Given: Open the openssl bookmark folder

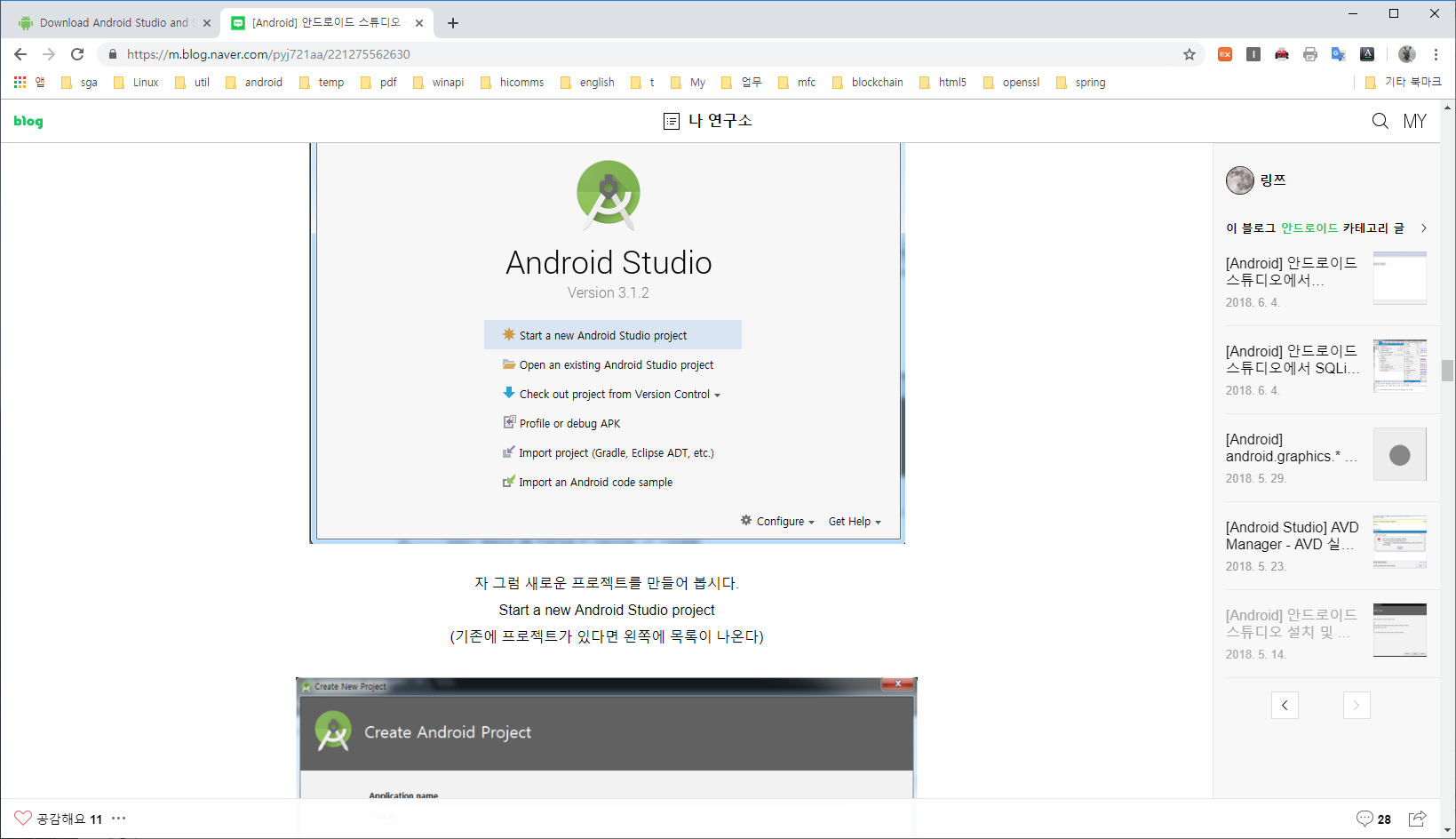Looking at the screenshot, I should (x=1011, y=82).
